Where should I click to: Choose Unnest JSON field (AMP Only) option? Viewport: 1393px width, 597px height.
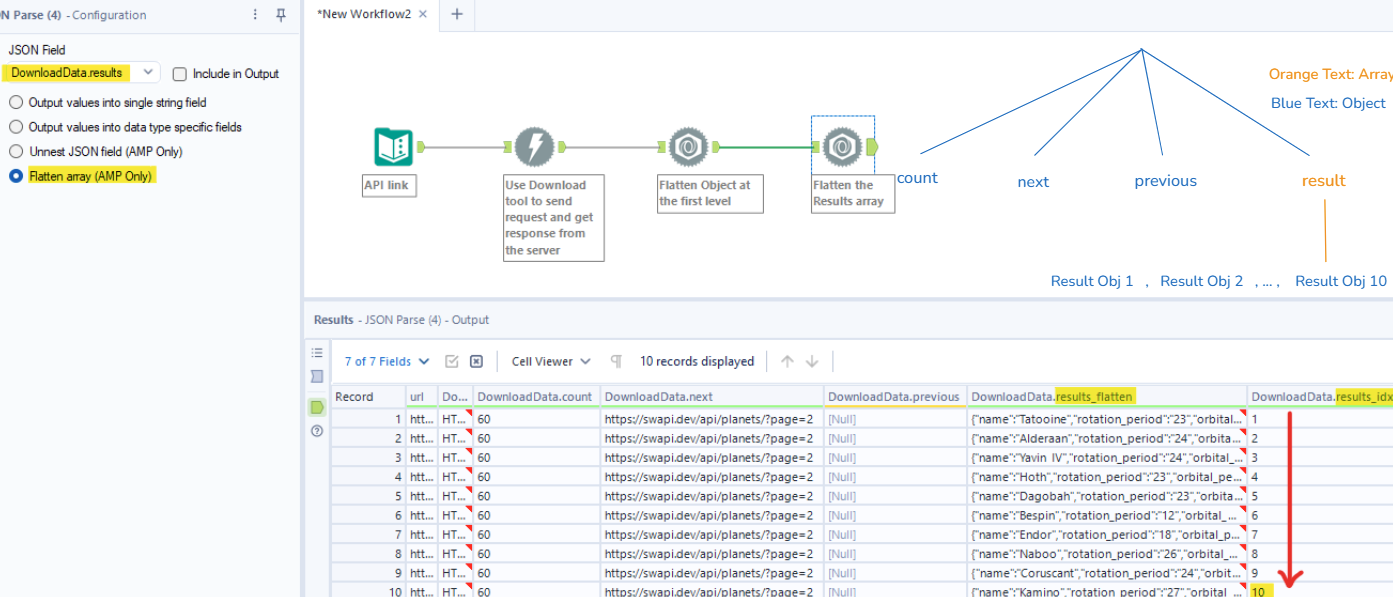tap(16, 152)
